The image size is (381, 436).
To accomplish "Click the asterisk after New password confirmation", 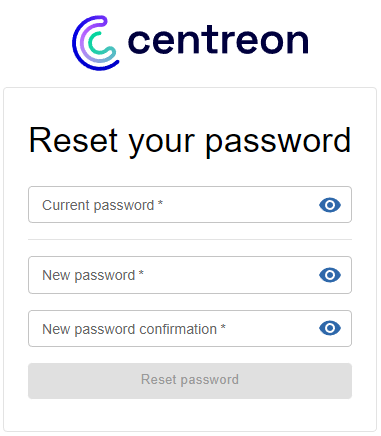I will pyautogui.click(x=223, y=326).
